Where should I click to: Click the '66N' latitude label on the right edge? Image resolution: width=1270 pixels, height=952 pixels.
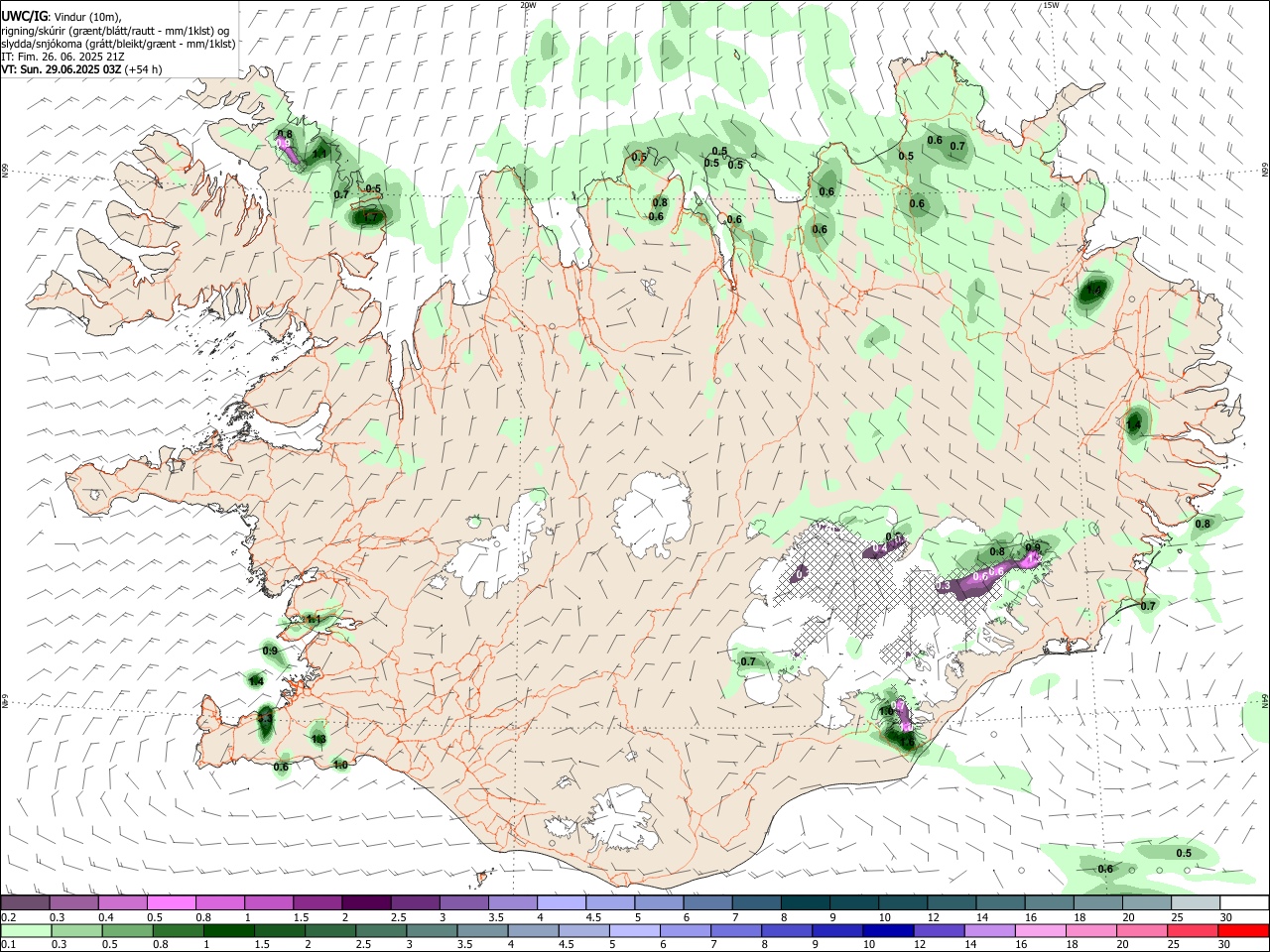click(1264, 171)
